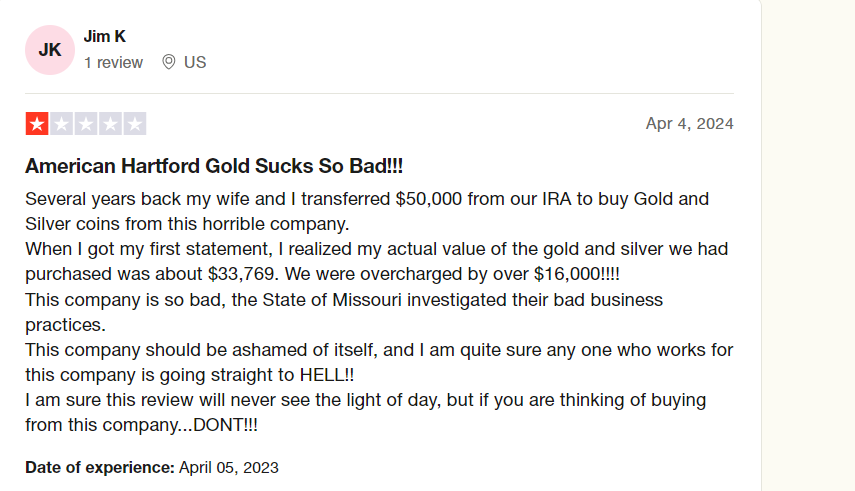Click the red filled first star
The image size is (855, 491).
point(37,124)
